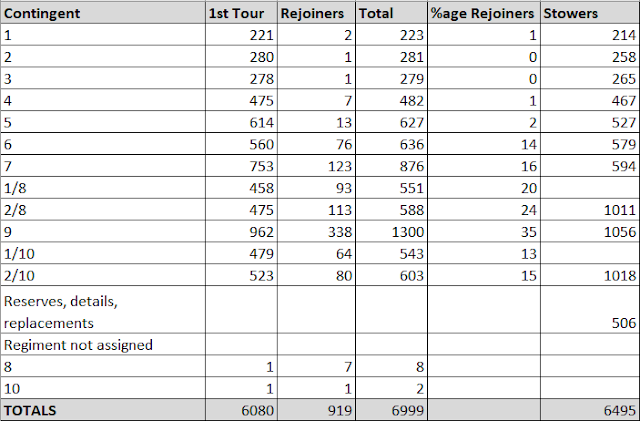Click Stowers value 1056
The height and width of the screenshot is (421, 640).
point(620,232)
